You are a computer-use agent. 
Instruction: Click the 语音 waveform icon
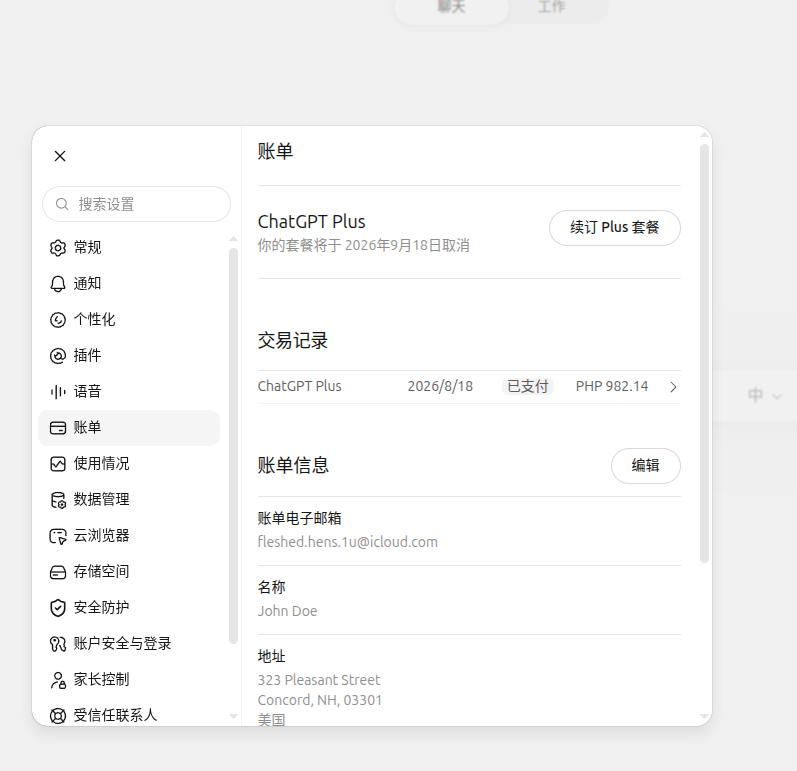pos(58,392)
